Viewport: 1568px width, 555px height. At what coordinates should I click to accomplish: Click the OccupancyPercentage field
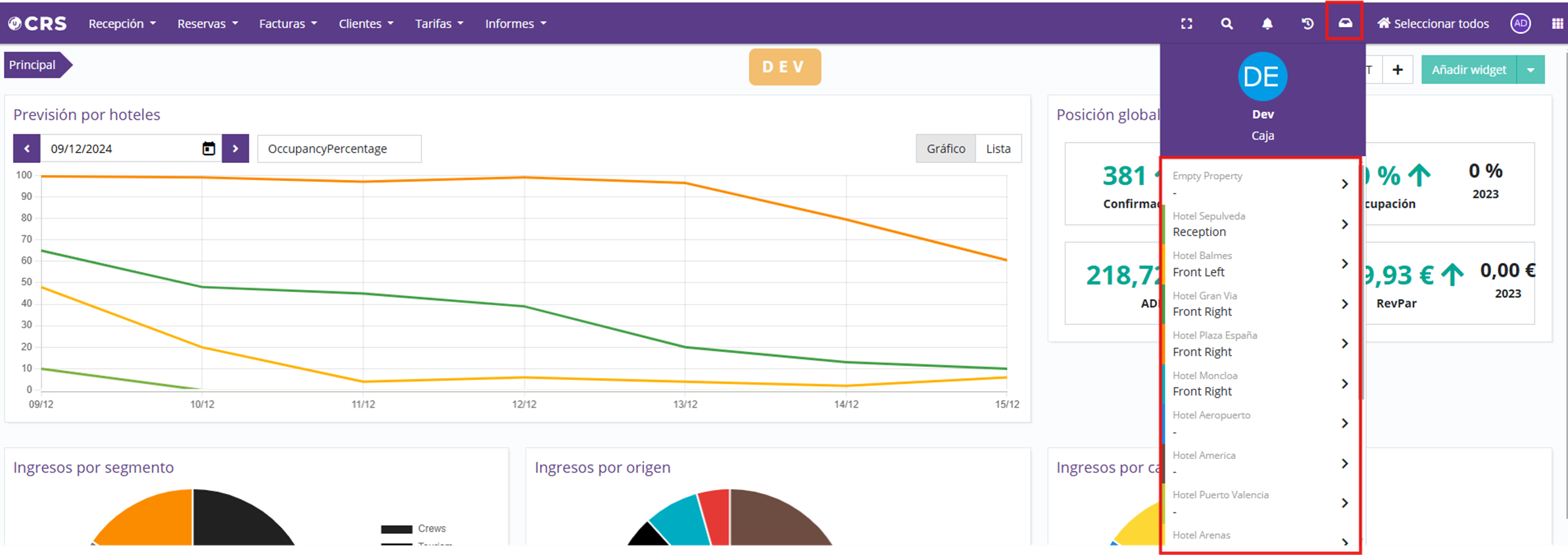(339, 149)
